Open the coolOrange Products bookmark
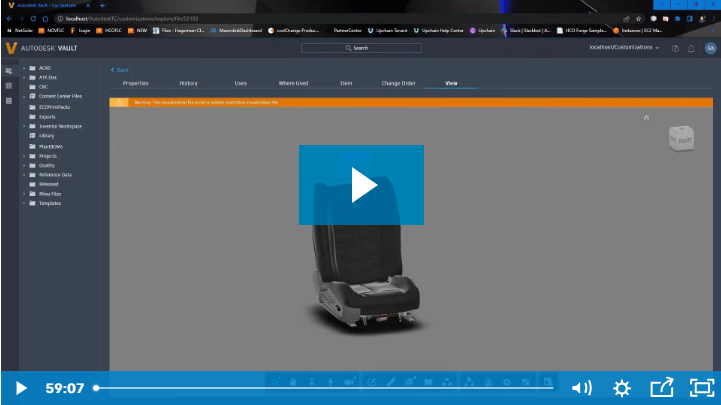Image resolution: width=721 pixels, height=405 pixels. tap(293, 30)
